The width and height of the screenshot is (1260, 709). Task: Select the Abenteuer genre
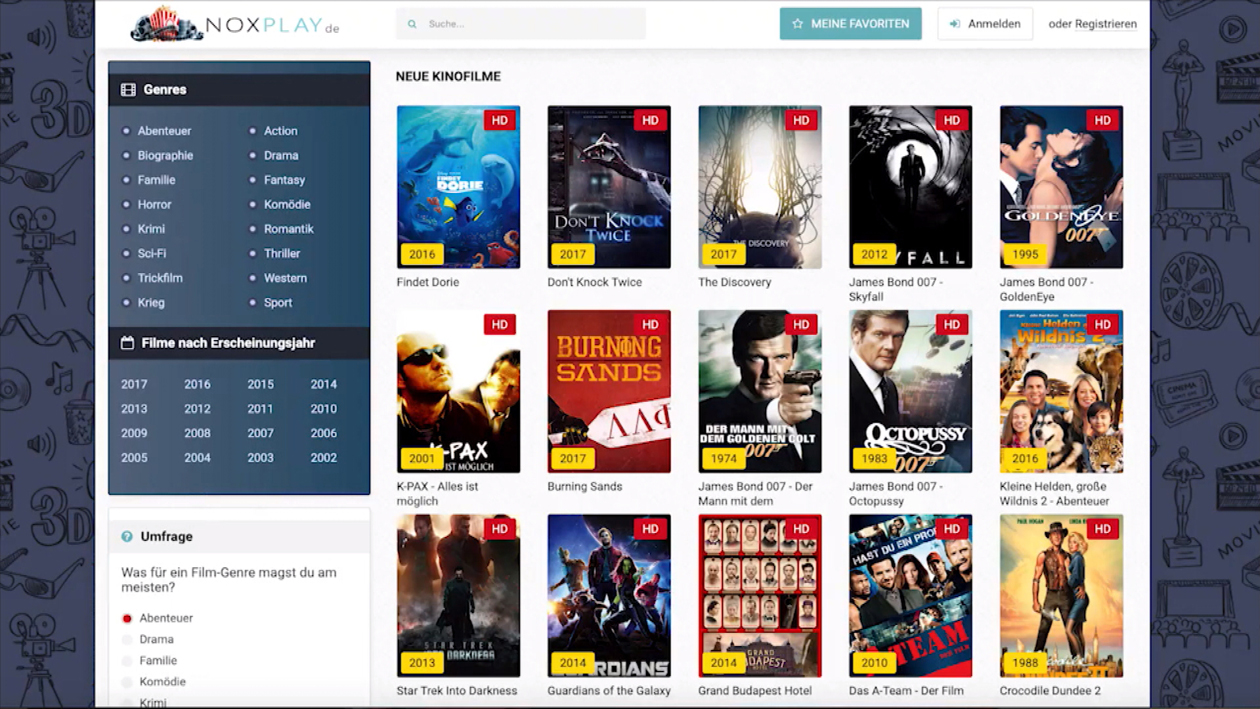164,131
